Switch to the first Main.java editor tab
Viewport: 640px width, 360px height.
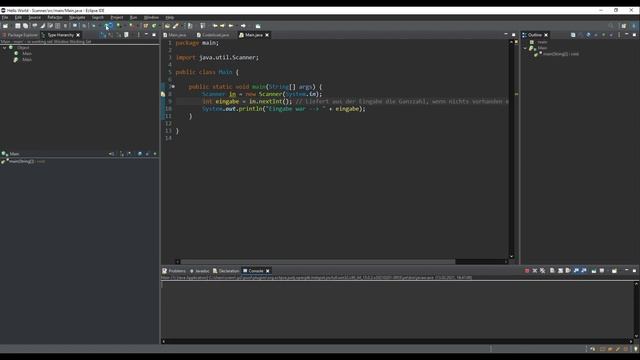(x=176, y=35)
